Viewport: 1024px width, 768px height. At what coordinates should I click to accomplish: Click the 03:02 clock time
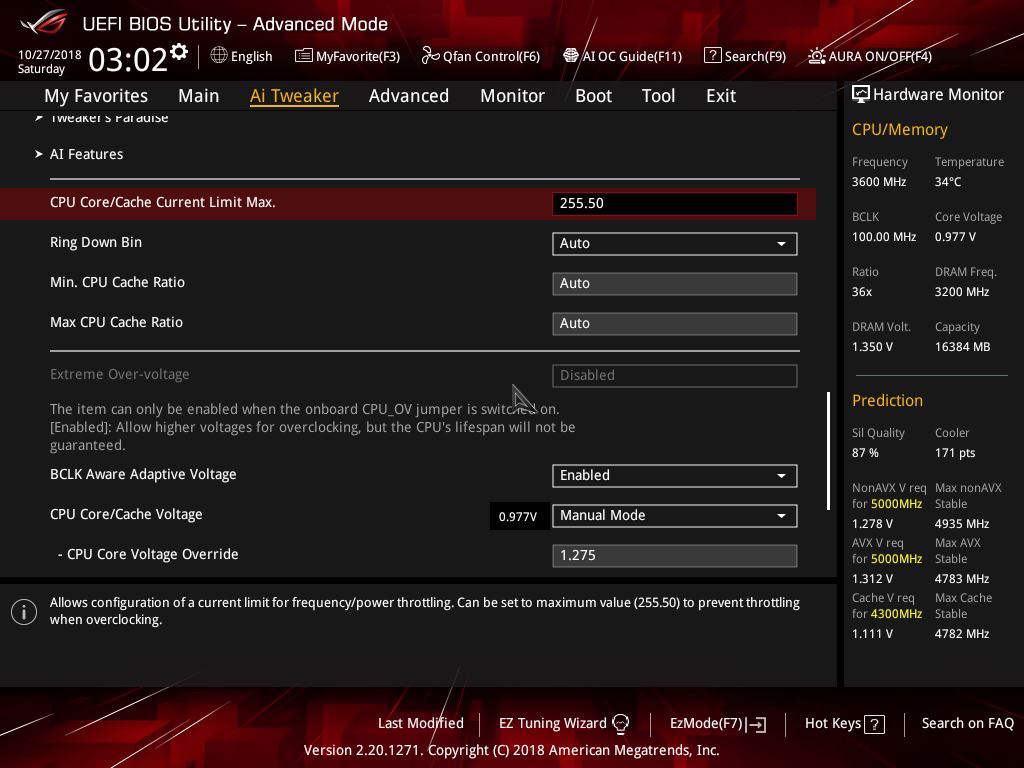[128, 59]
